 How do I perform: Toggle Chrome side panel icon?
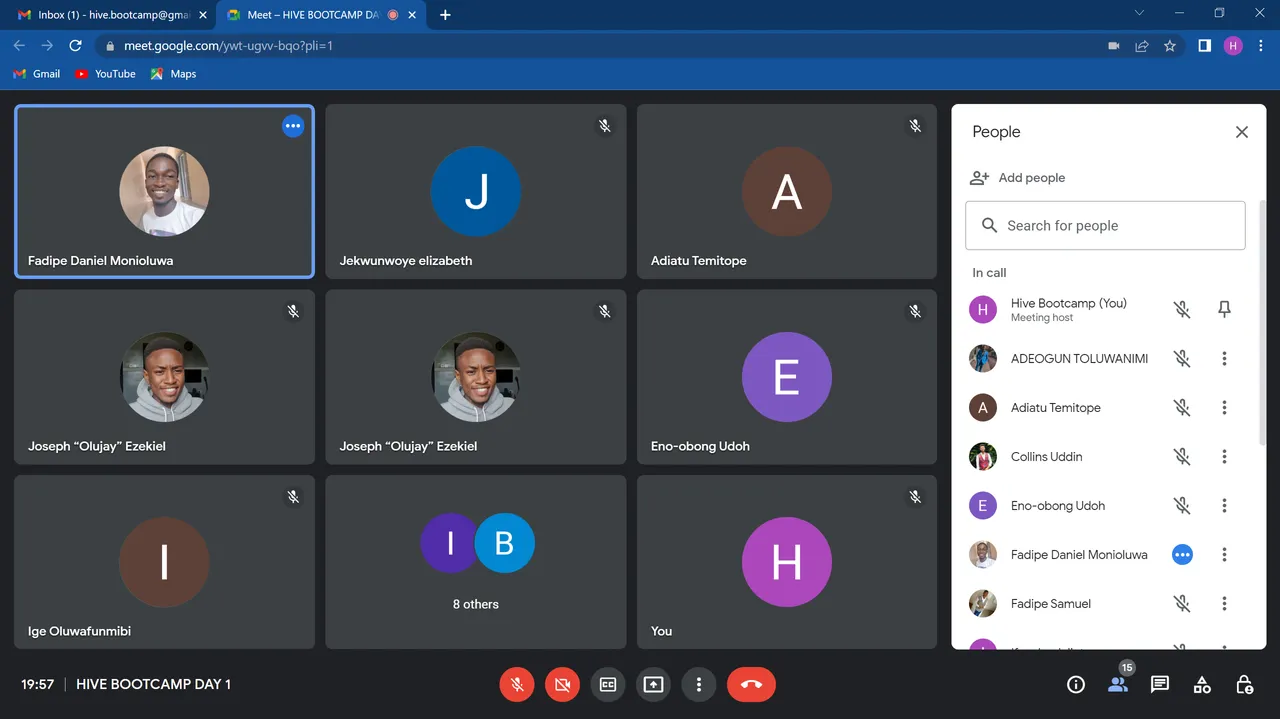coord(1205,46)
